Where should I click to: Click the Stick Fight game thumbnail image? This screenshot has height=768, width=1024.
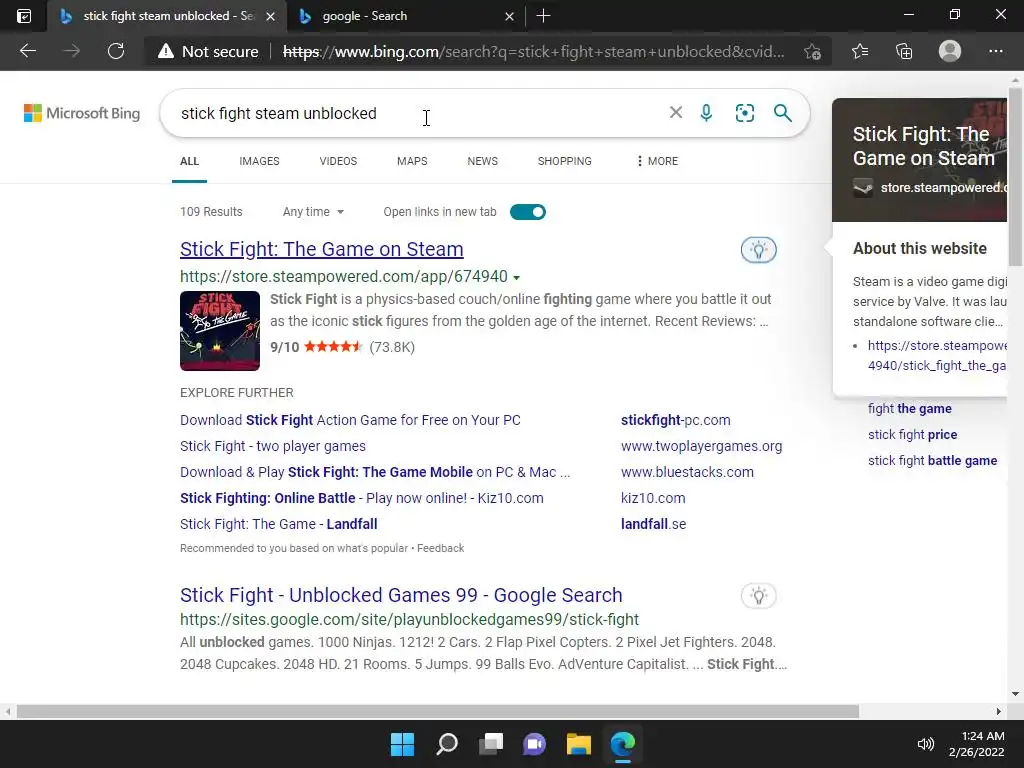point(220,330)
